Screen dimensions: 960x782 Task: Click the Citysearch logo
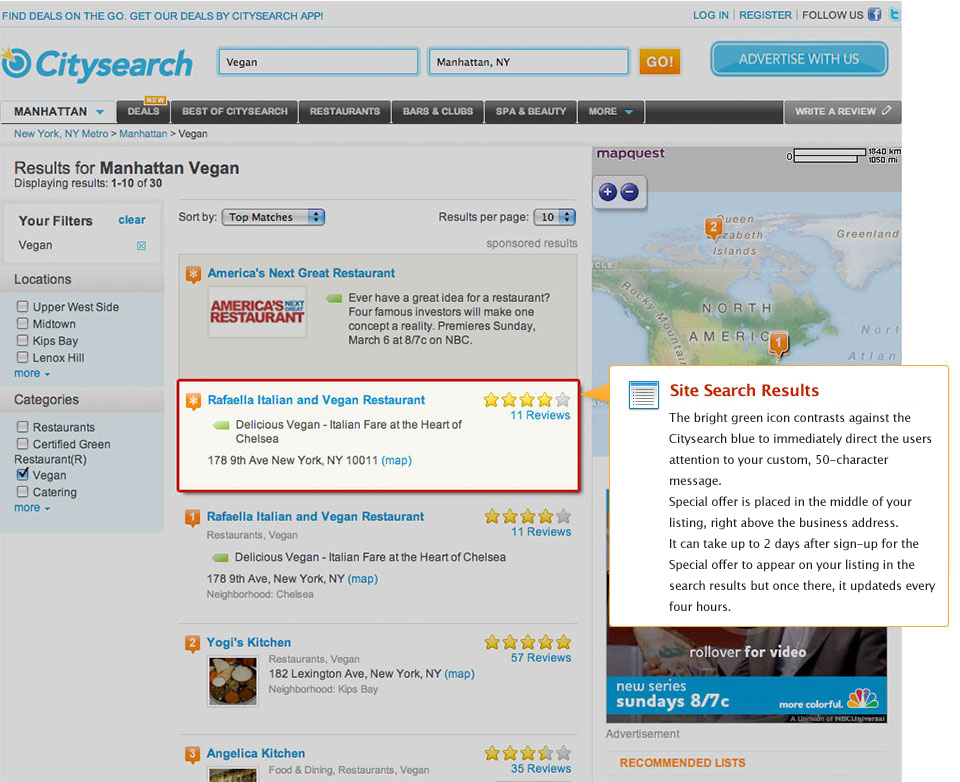[97, 64]
